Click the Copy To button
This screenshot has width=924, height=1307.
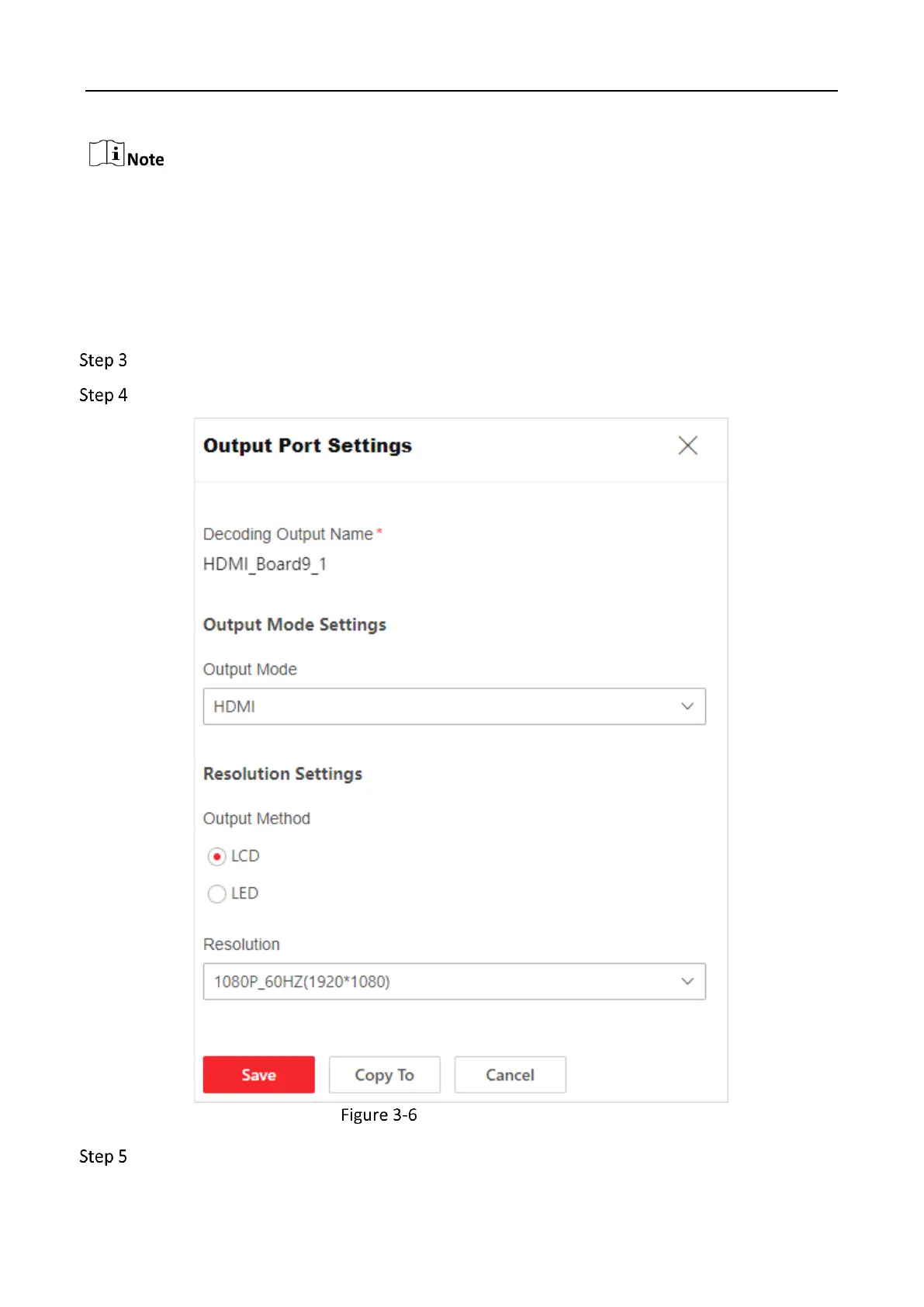point(384,1074)
